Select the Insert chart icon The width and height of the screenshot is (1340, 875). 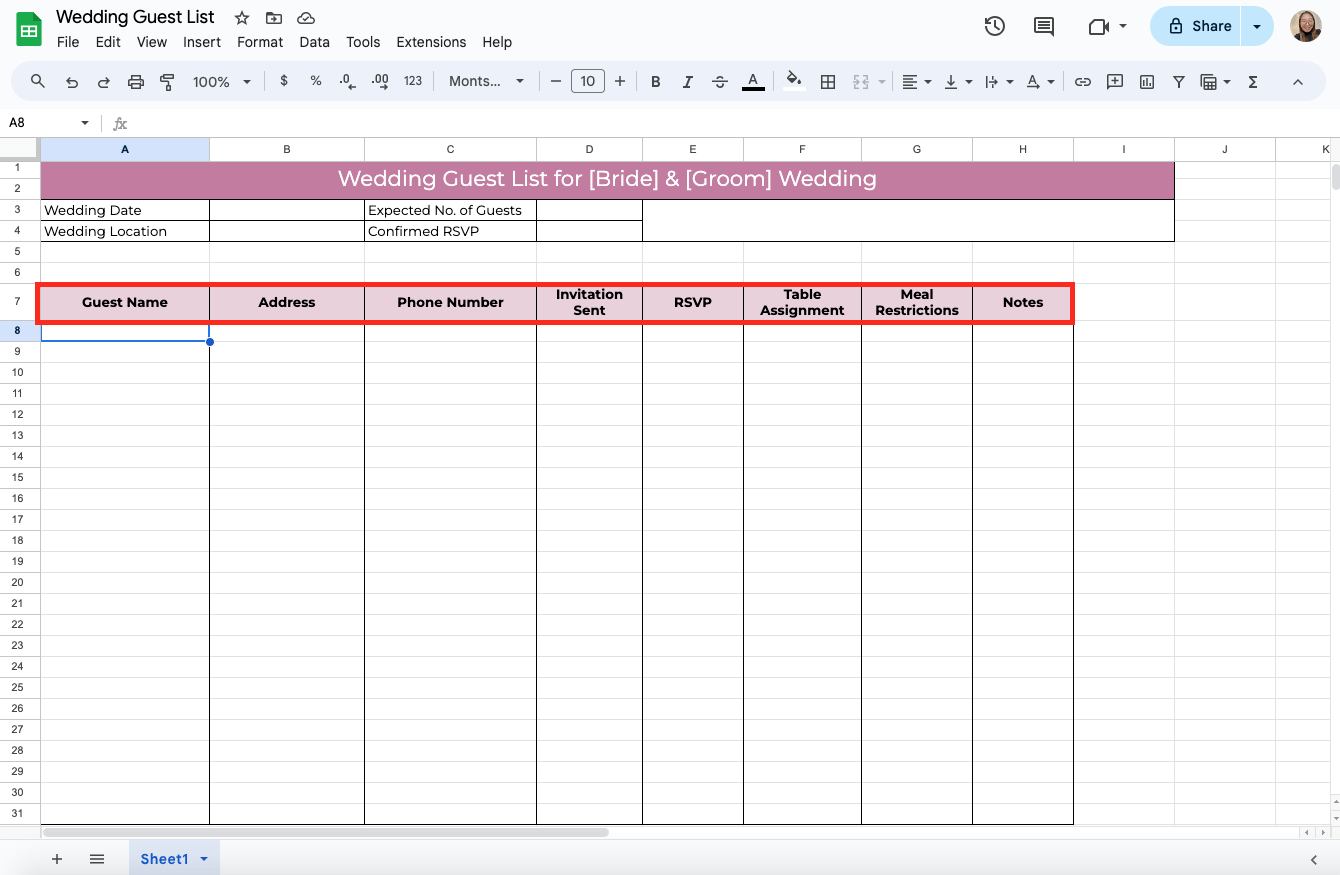tap(1146, 81)
